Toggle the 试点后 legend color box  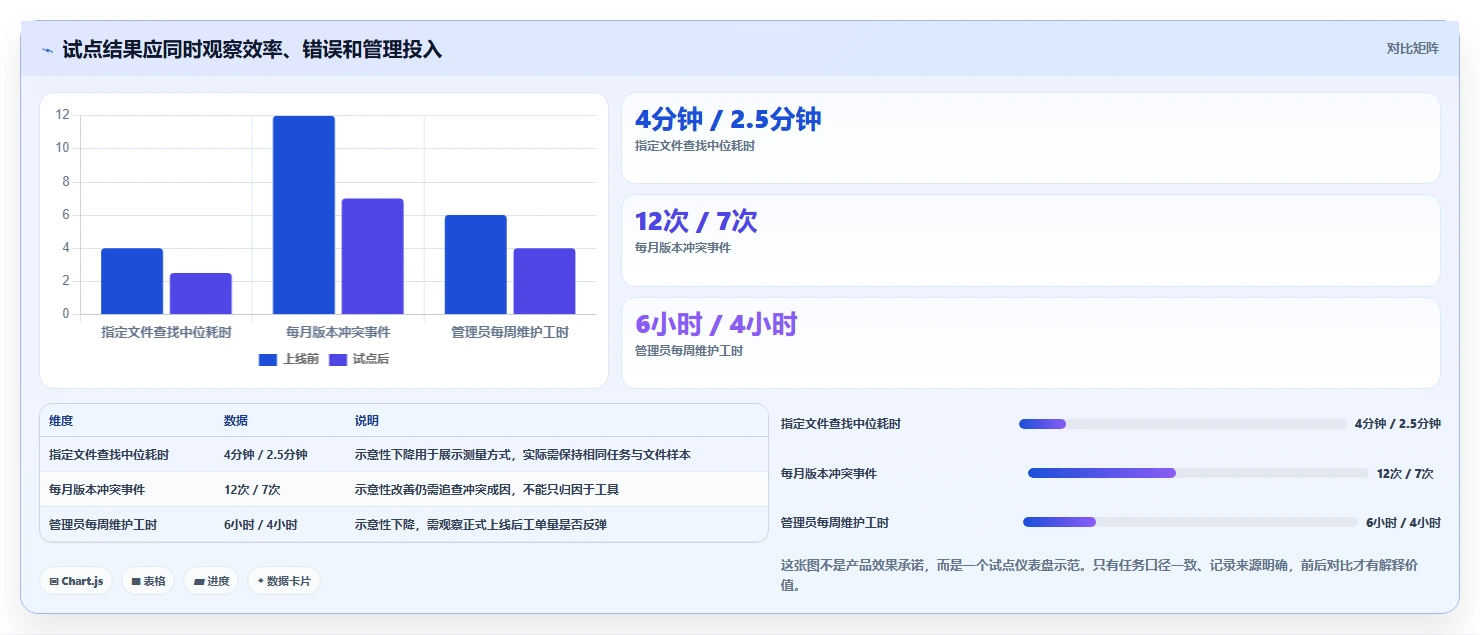(338, 360)
